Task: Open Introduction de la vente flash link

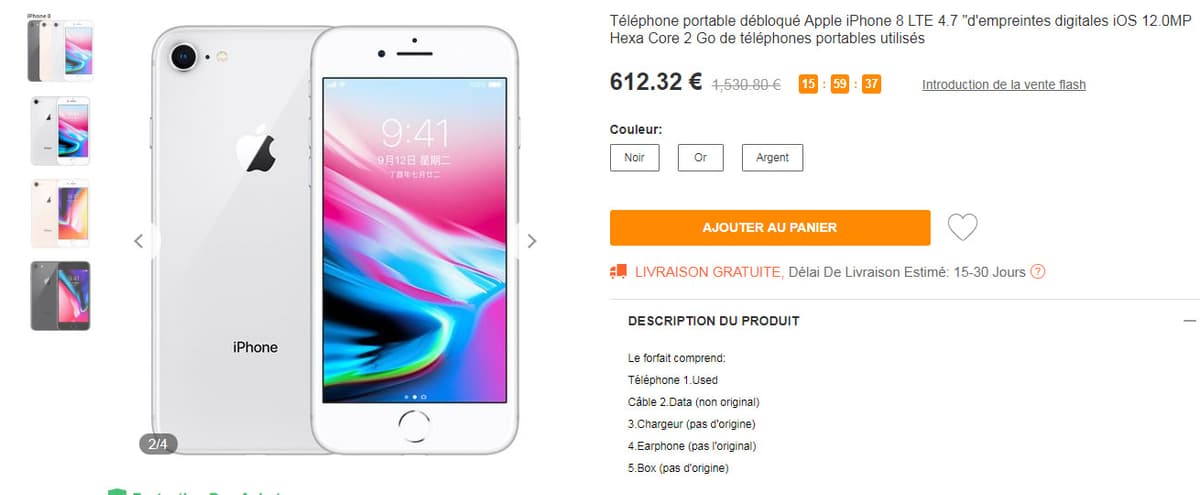Action: tap(1003, 85)
